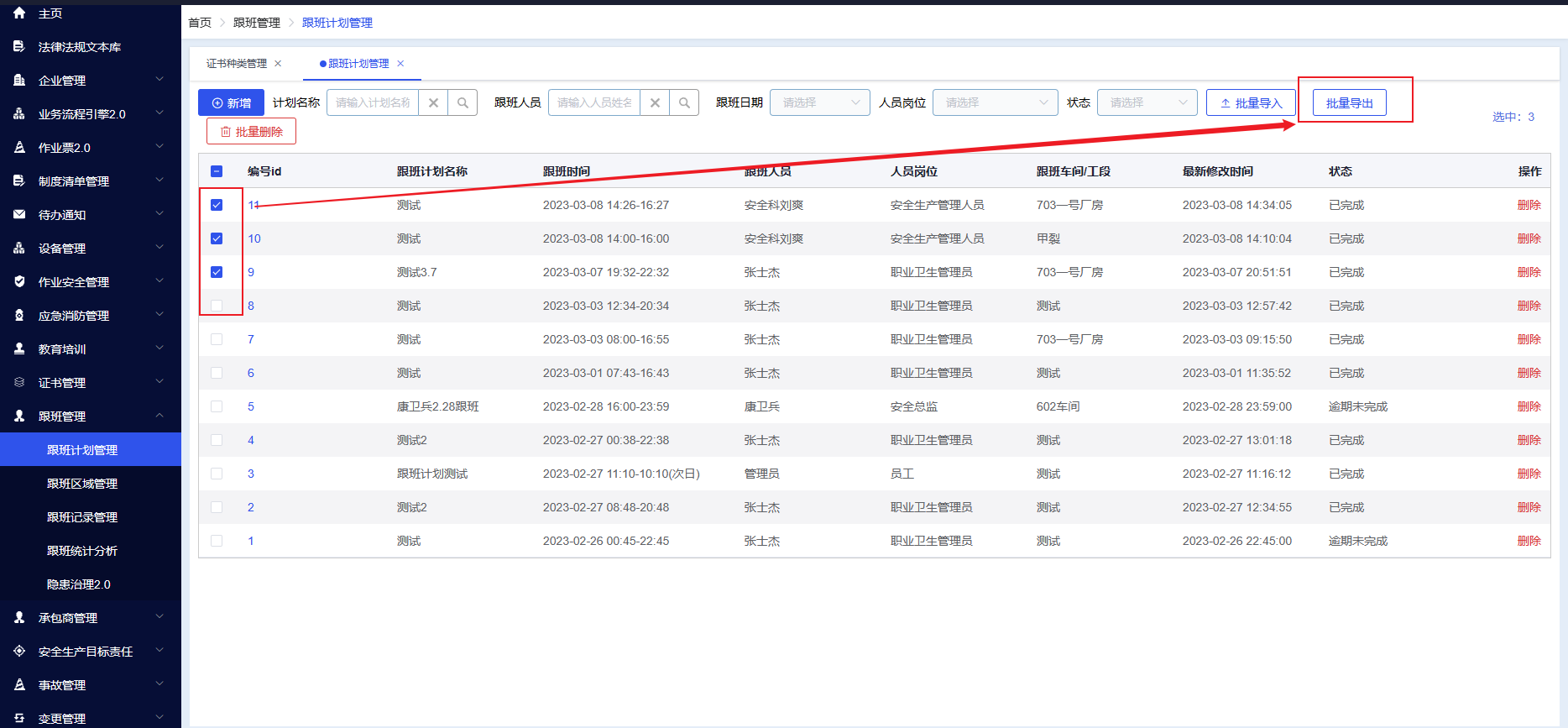1568x728 pixels.
Task: Close the 证书种类管理 tab
Action: point(278,64)
